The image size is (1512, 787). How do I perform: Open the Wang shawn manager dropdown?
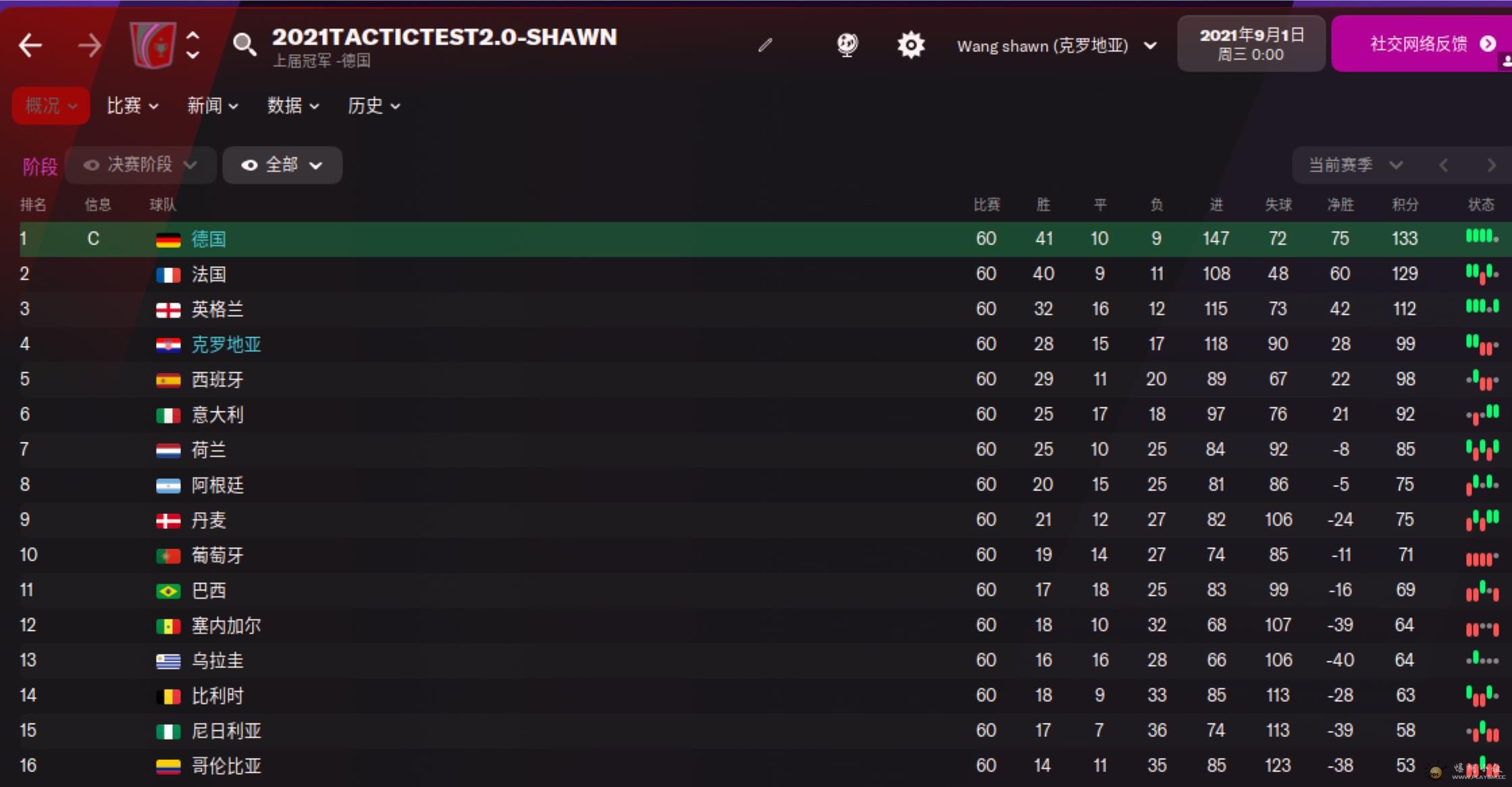pos(1057,46)
